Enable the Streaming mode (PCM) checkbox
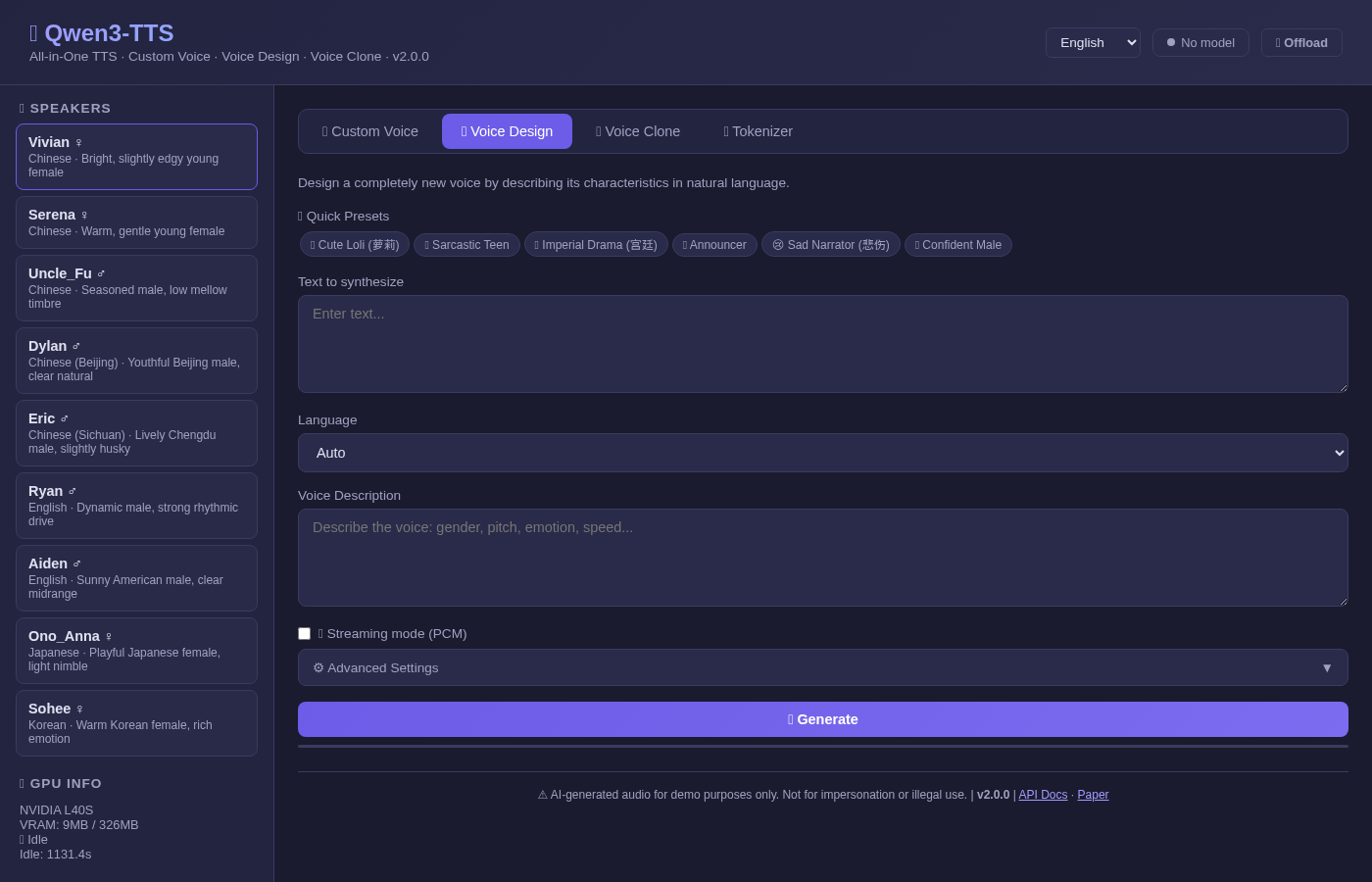Screen dimensions: 1372x882 pyautogui.click(x=304, y=634)
